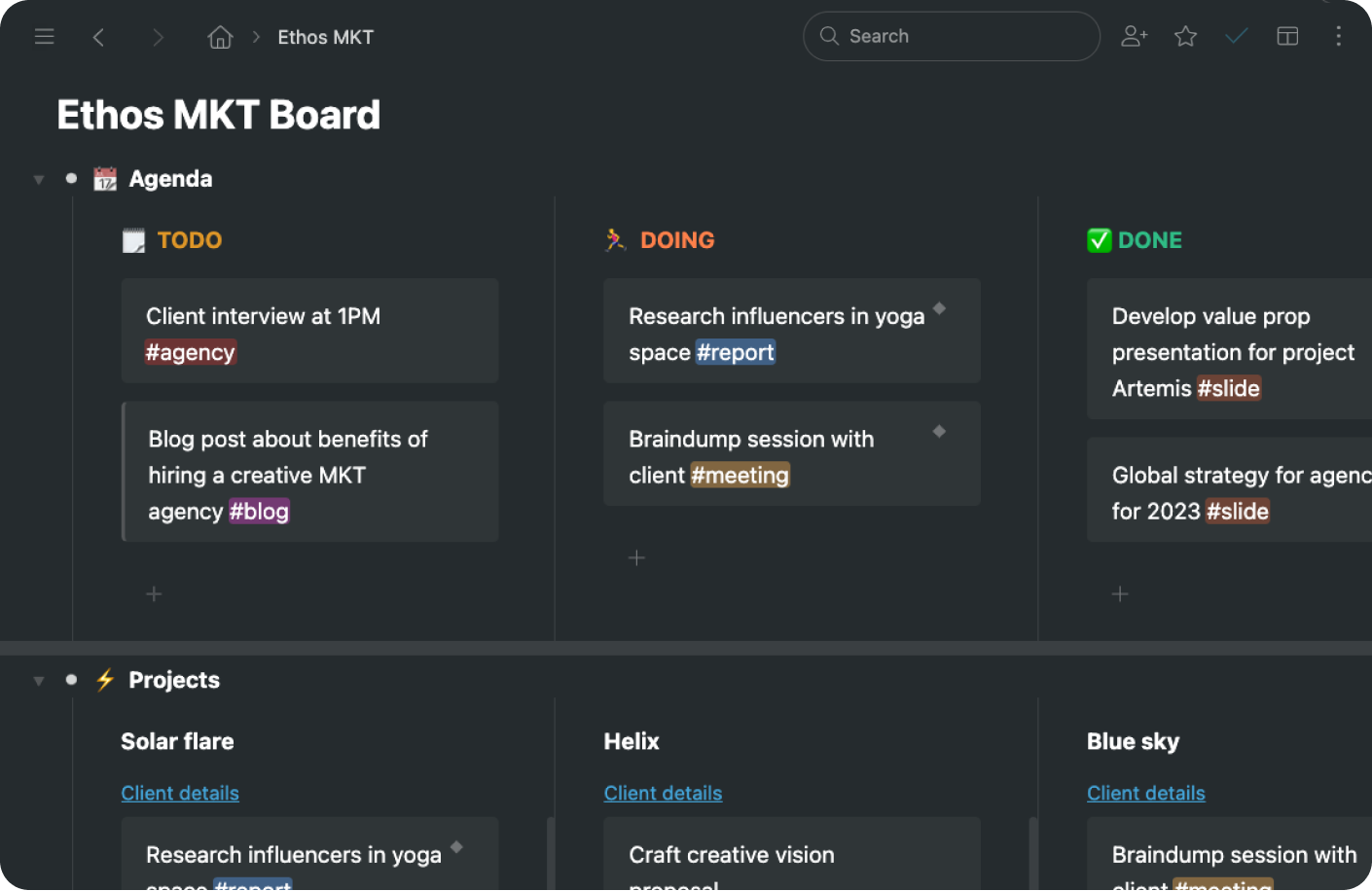Add a new card to the DOING column
The height and width of the screenshot is (891, 1372).
pyautogui.click(x=636, y=557)
